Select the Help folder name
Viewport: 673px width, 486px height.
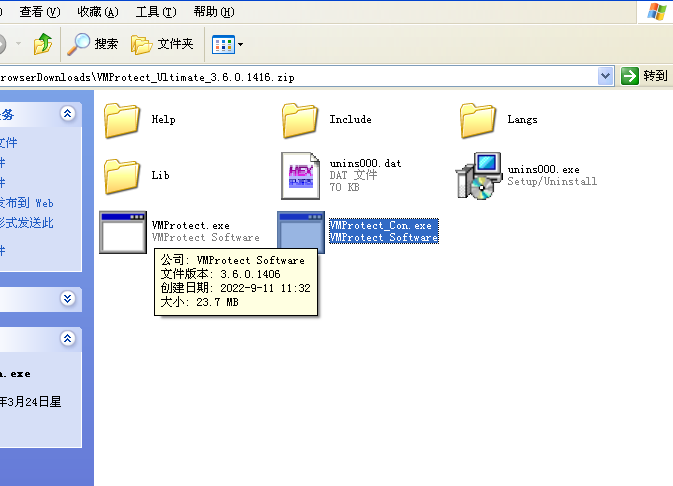[164, 119]
